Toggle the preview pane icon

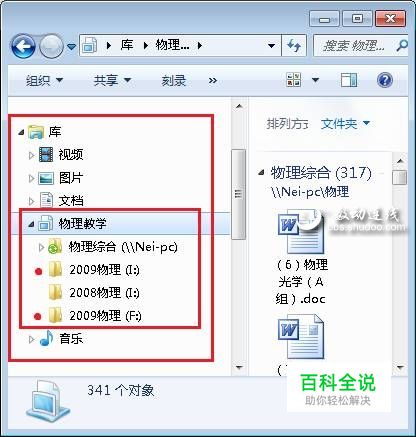tap(349, 80)
